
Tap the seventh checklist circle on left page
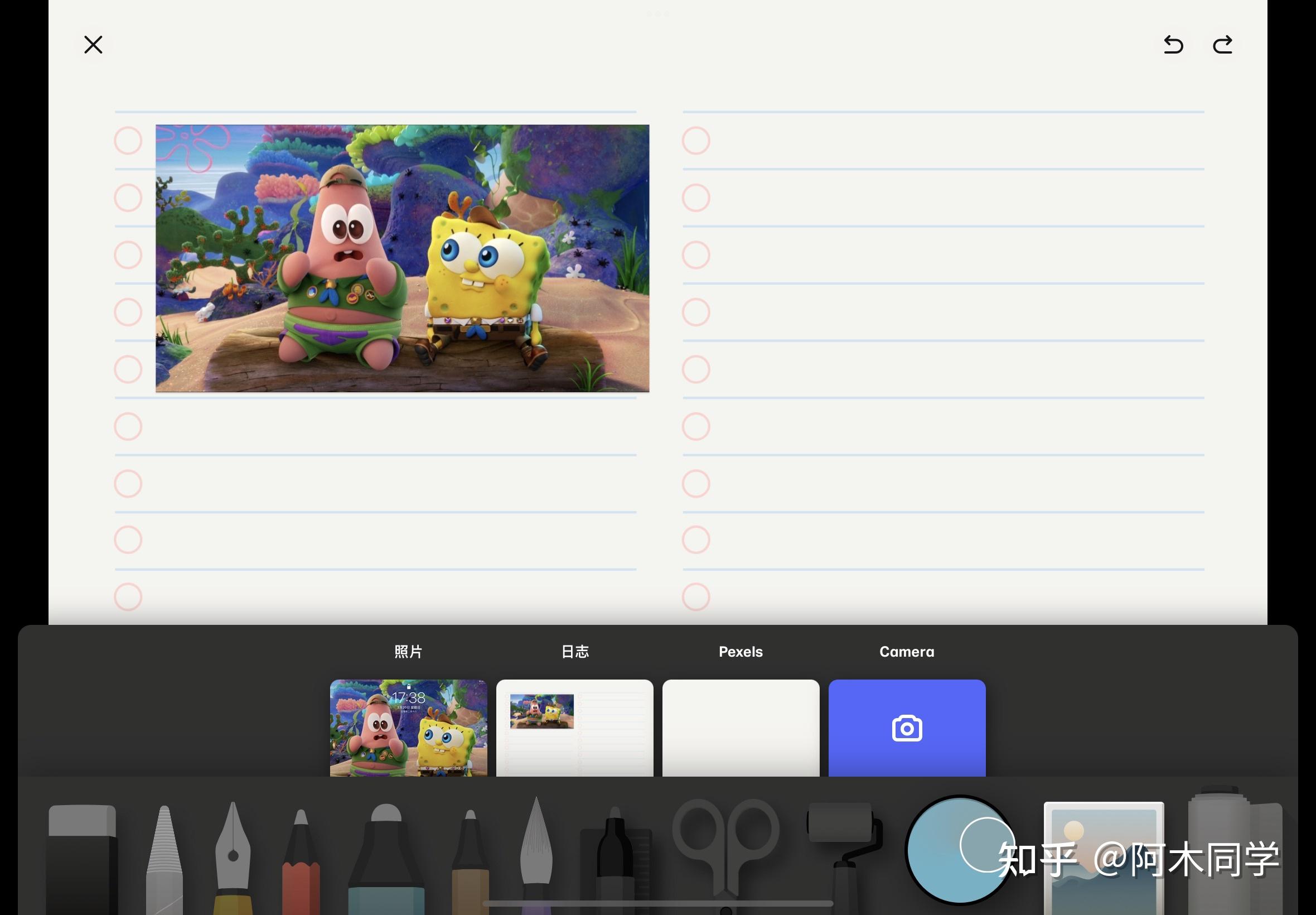128,483
